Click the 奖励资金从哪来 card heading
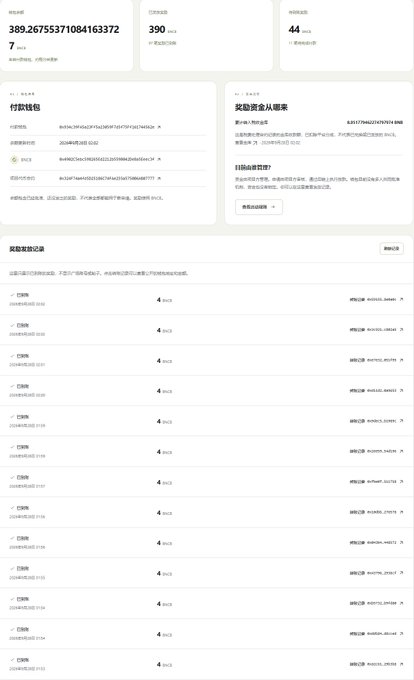This screenshot has height=680, width=414. [x=261, y=108]
